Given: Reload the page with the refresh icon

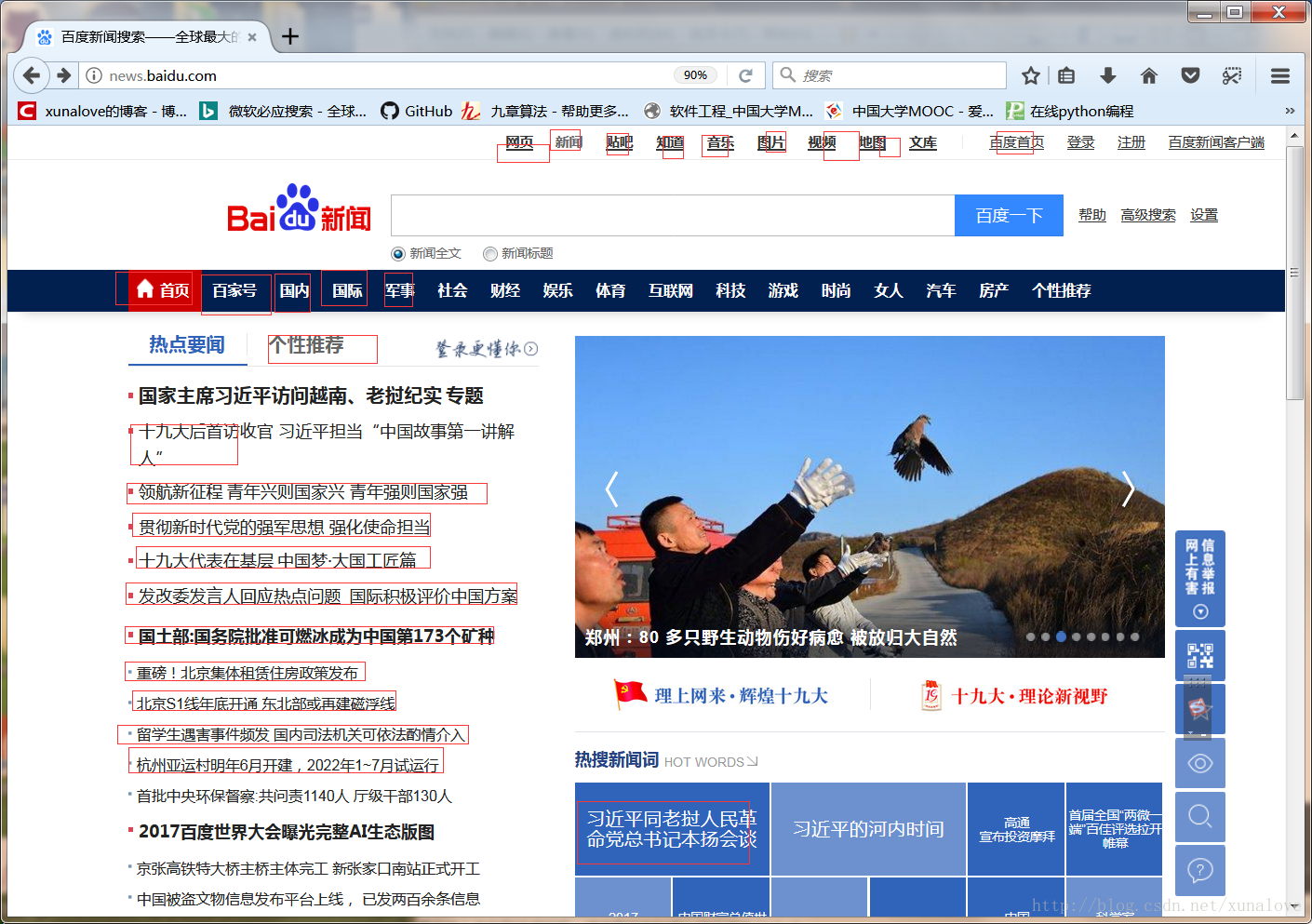Looking at the screenshot, I should coord(745,75).
